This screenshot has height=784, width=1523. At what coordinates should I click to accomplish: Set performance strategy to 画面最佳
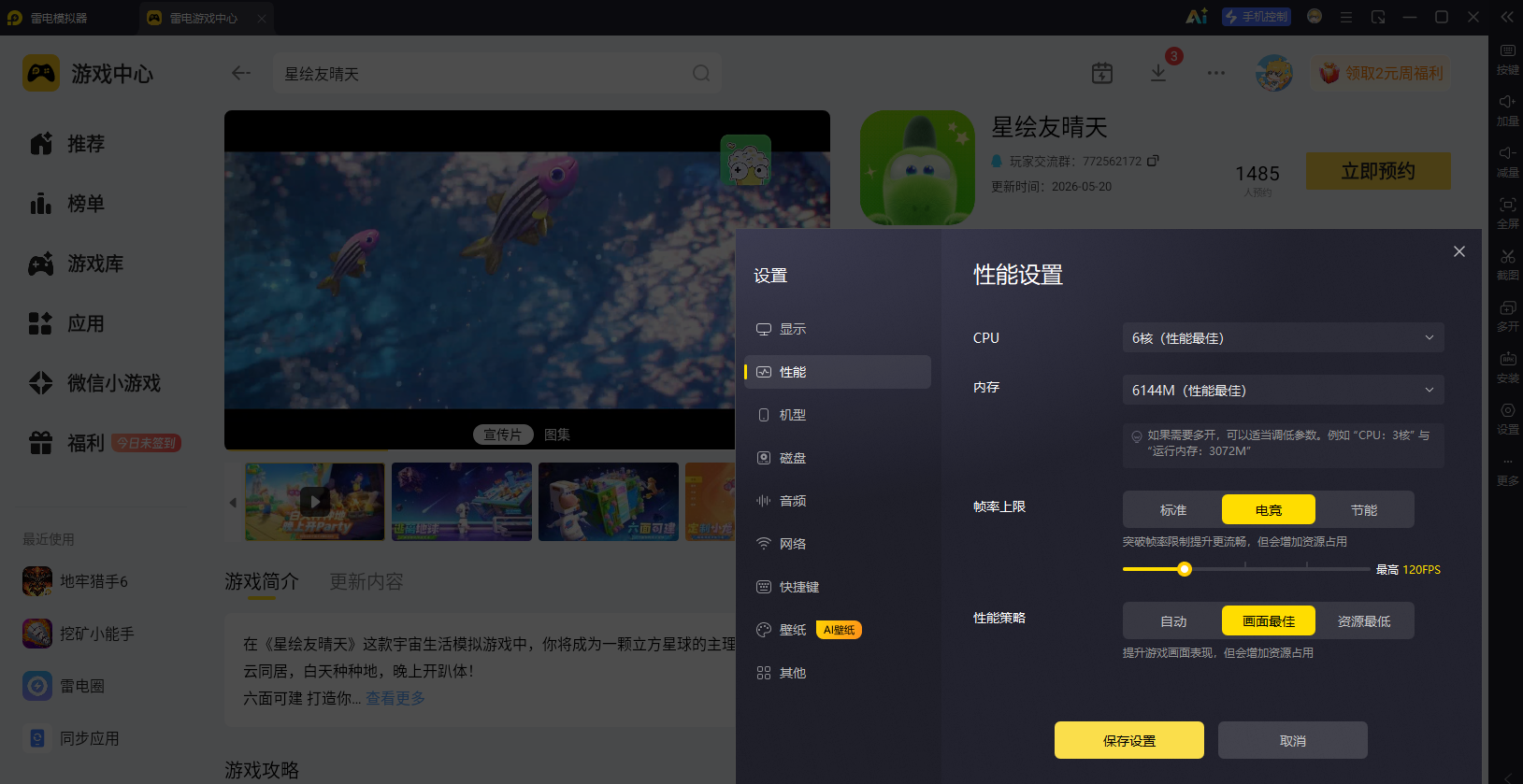point(1269,621)
